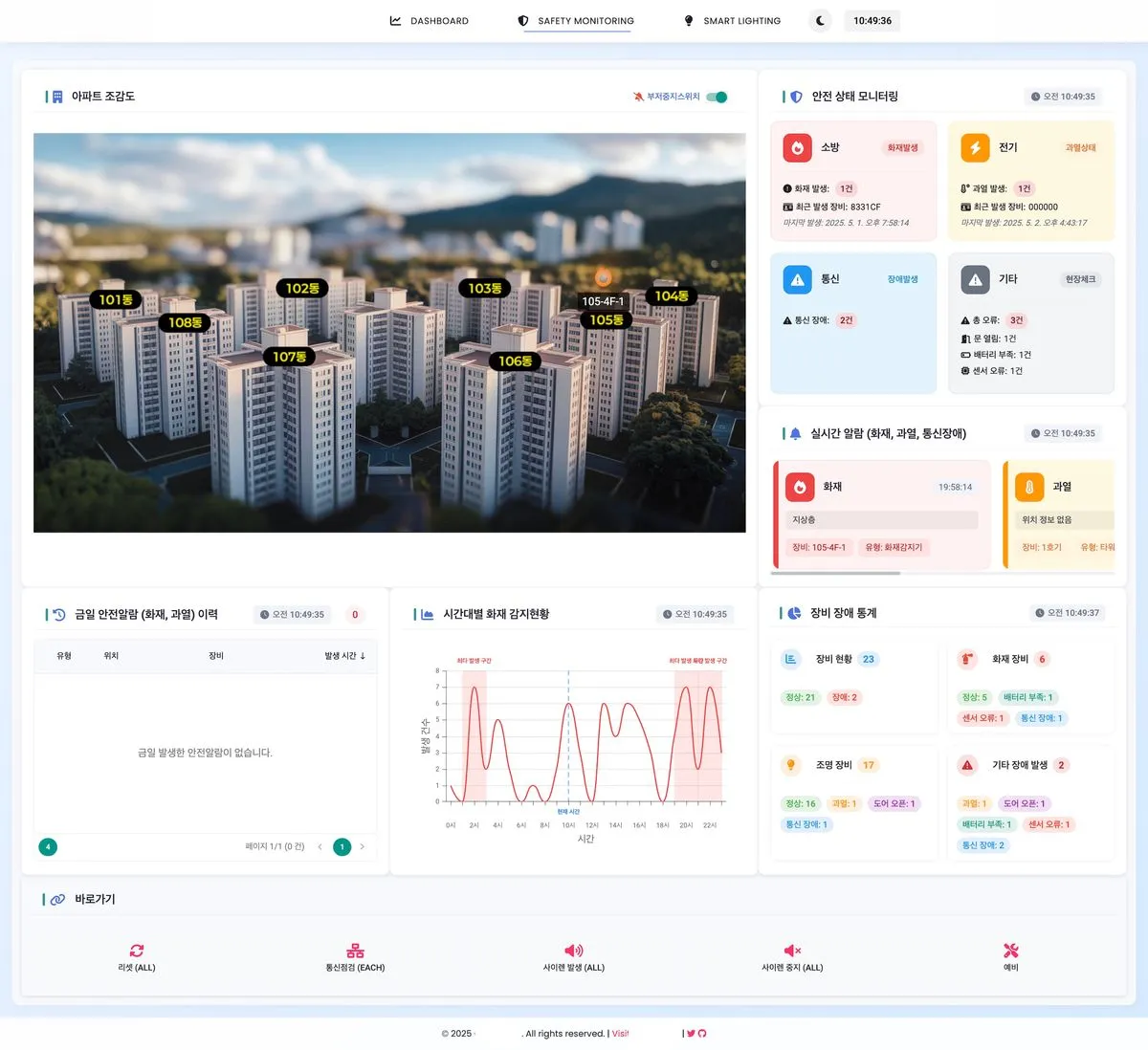Go to previous page in alarm table
1148x1050 pixels.
tap(320, 847)
